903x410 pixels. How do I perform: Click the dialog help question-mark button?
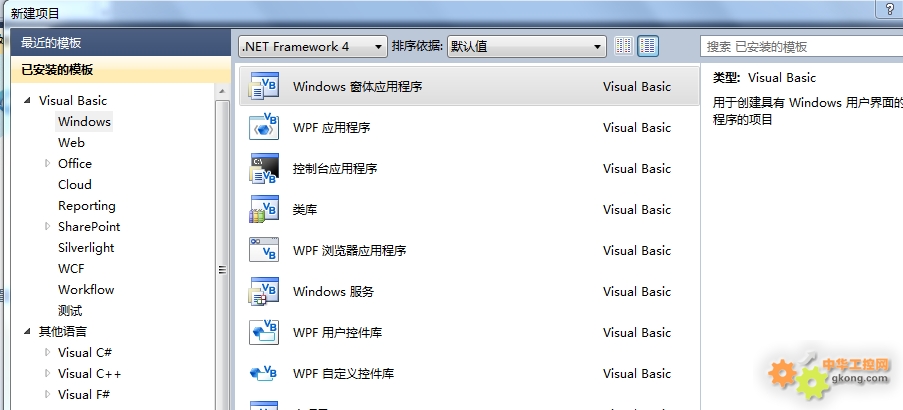coord(889,8)
